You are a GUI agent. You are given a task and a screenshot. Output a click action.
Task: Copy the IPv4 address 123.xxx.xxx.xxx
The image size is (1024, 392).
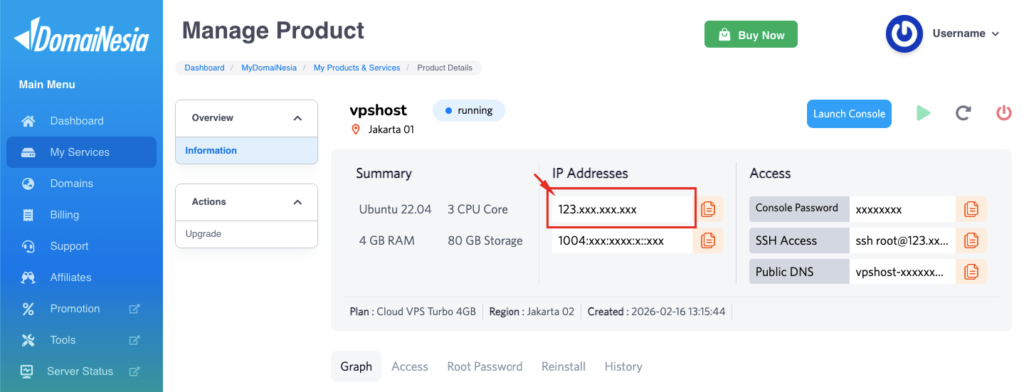708,209
